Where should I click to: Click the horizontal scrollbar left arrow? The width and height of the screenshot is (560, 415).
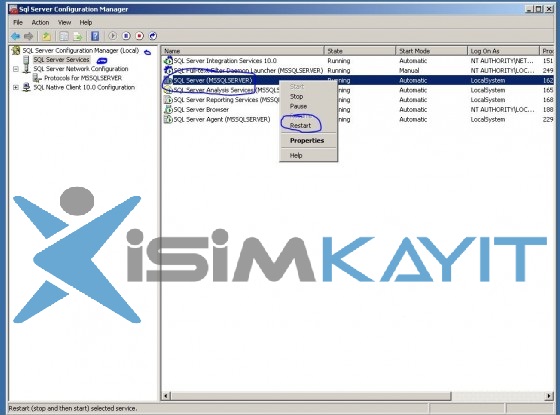coord(166,396)
